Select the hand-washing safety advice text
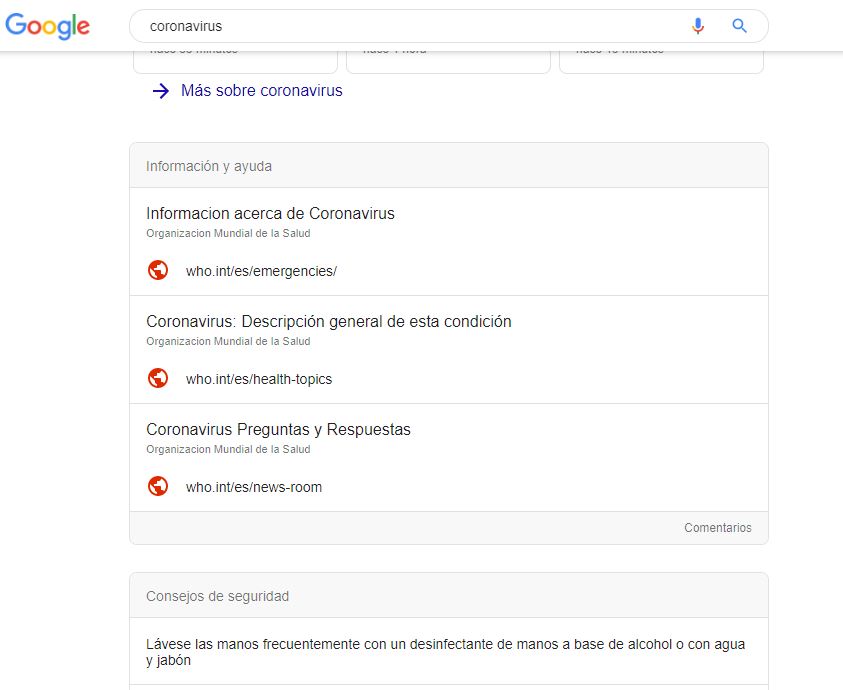This screenshot has width=843, height=690. (445, 652)
